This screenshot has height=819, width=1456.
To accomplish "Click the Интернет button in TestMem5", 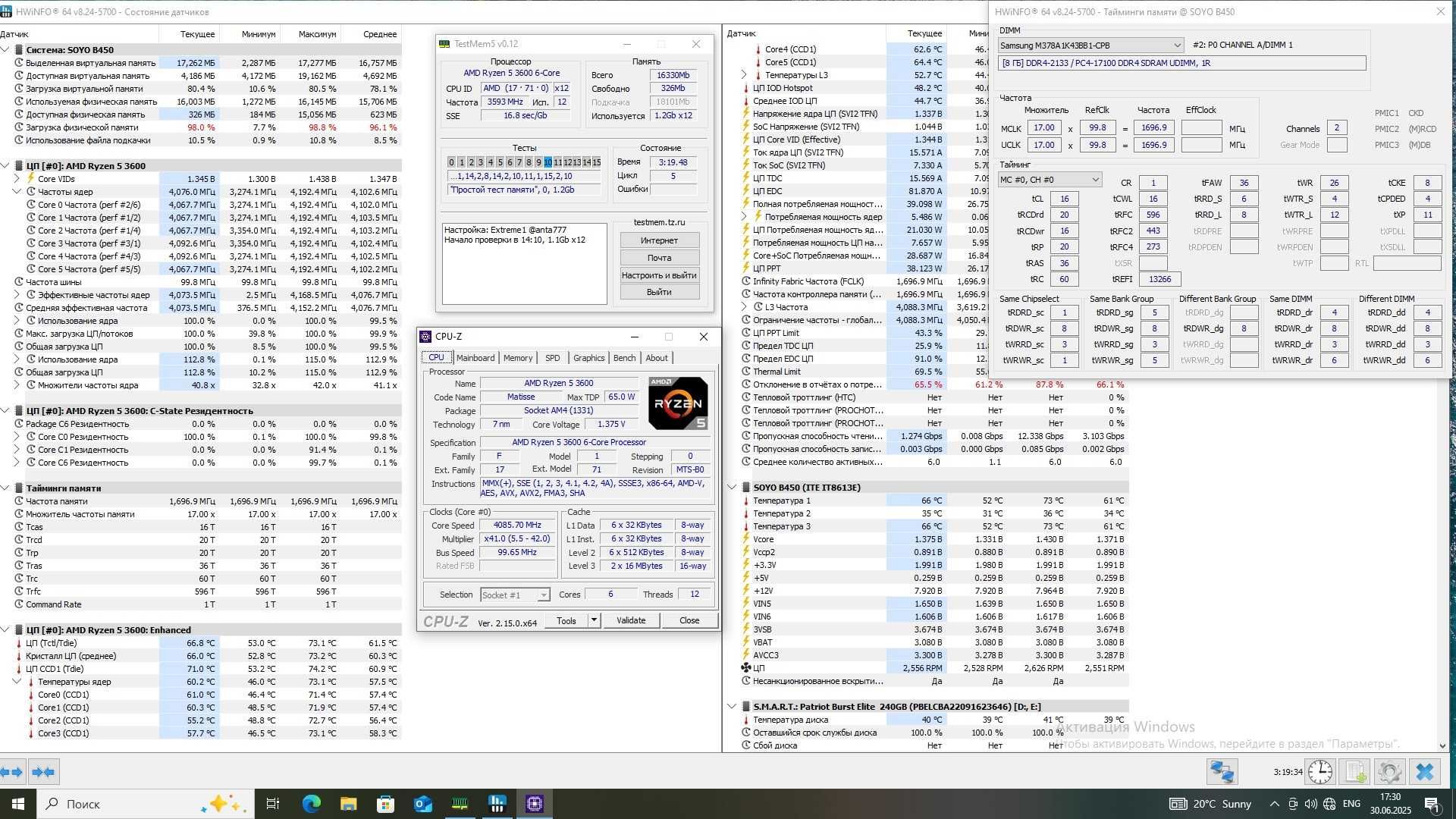I will tap(659, 240).
